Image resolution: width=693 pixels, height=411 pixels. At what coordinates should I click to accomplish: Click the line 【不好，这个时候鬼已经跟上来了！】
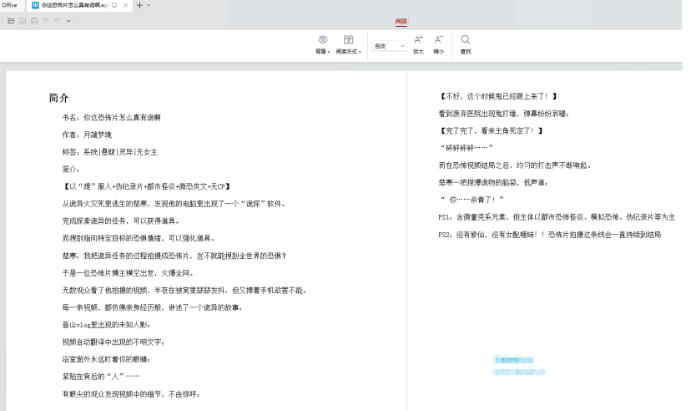(x=499, y=96)
